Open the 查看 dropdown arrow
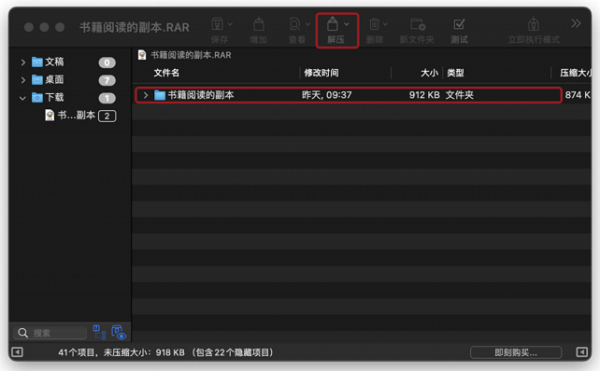600x371 pixels. (308, 24)
